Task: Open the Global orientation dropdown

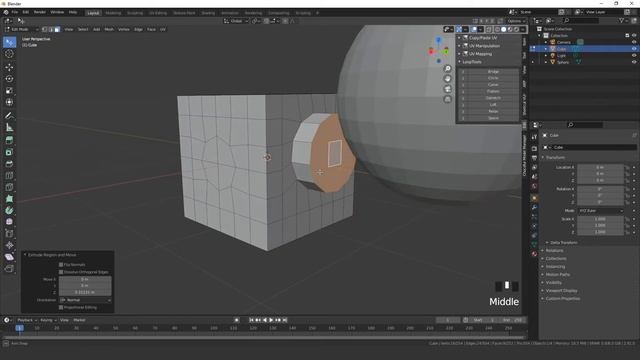Action: click(236, 21)
